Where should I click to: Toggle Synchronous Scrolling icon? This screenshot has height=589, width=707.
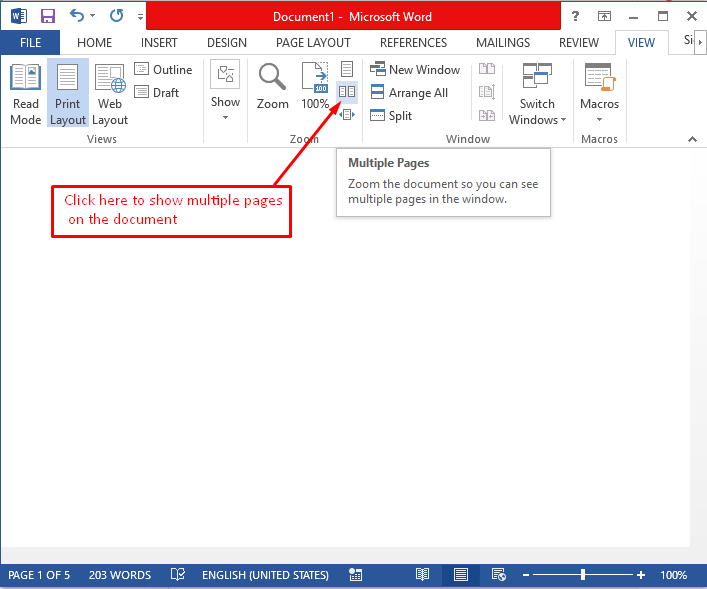(x=487, y=92)
